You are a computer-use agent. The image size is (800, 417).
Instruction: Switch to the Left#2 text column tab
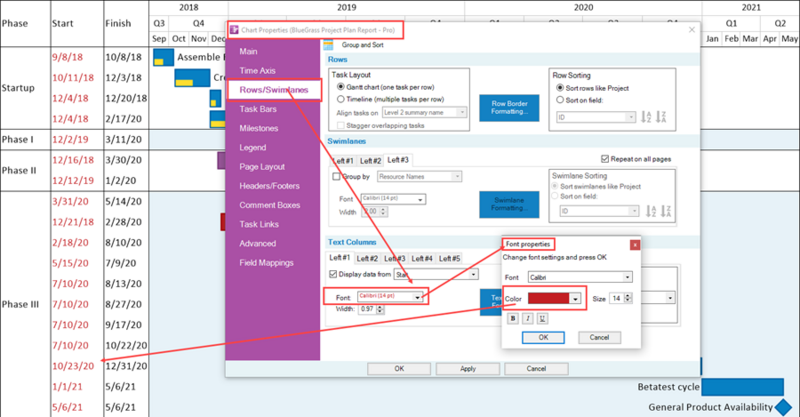pyautogui.click(x=367, y=258)
